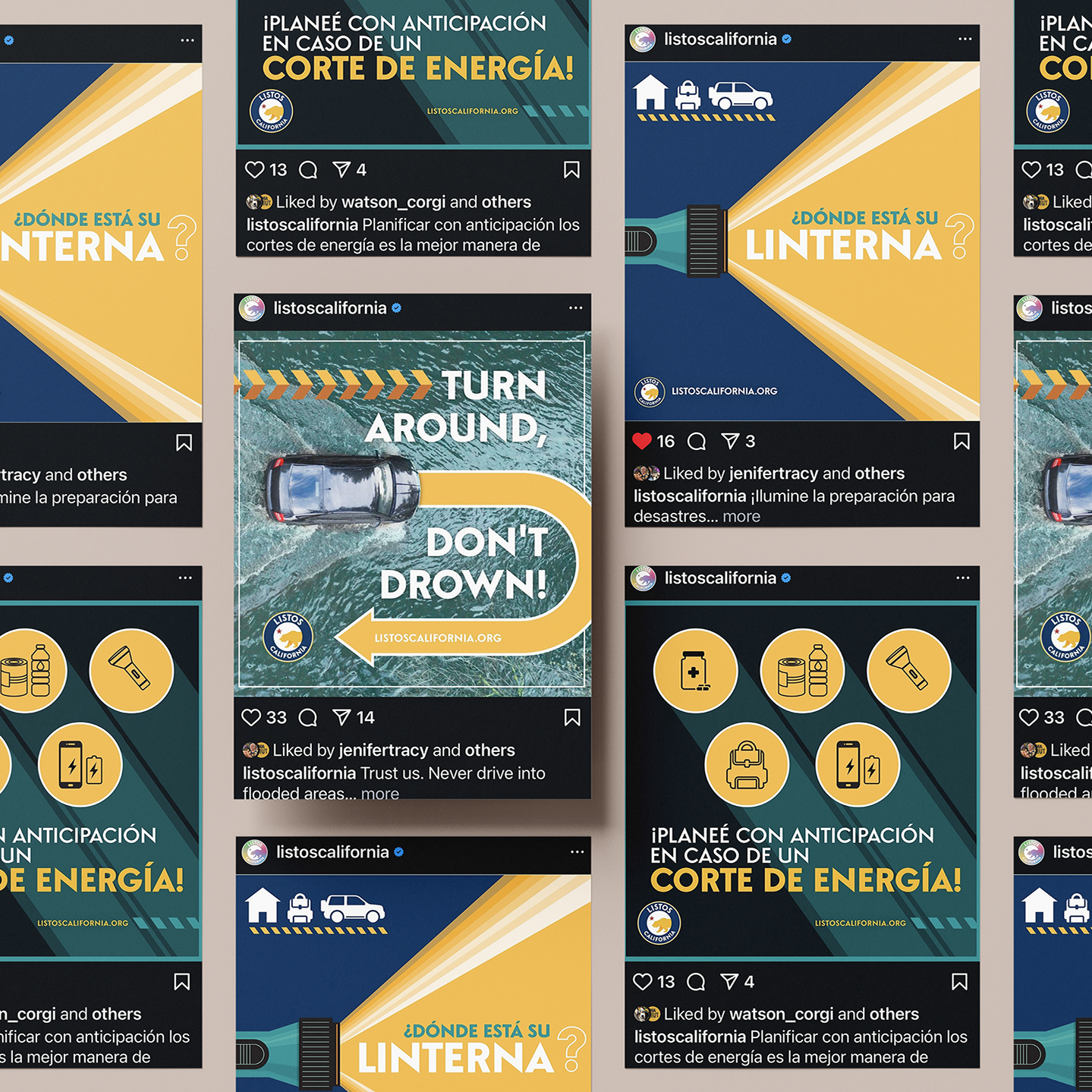This screenshot has width=1092, height=1092.
Task: Bookmark the left-edge cropped Energía post
Action: click(x=182, y=982)
